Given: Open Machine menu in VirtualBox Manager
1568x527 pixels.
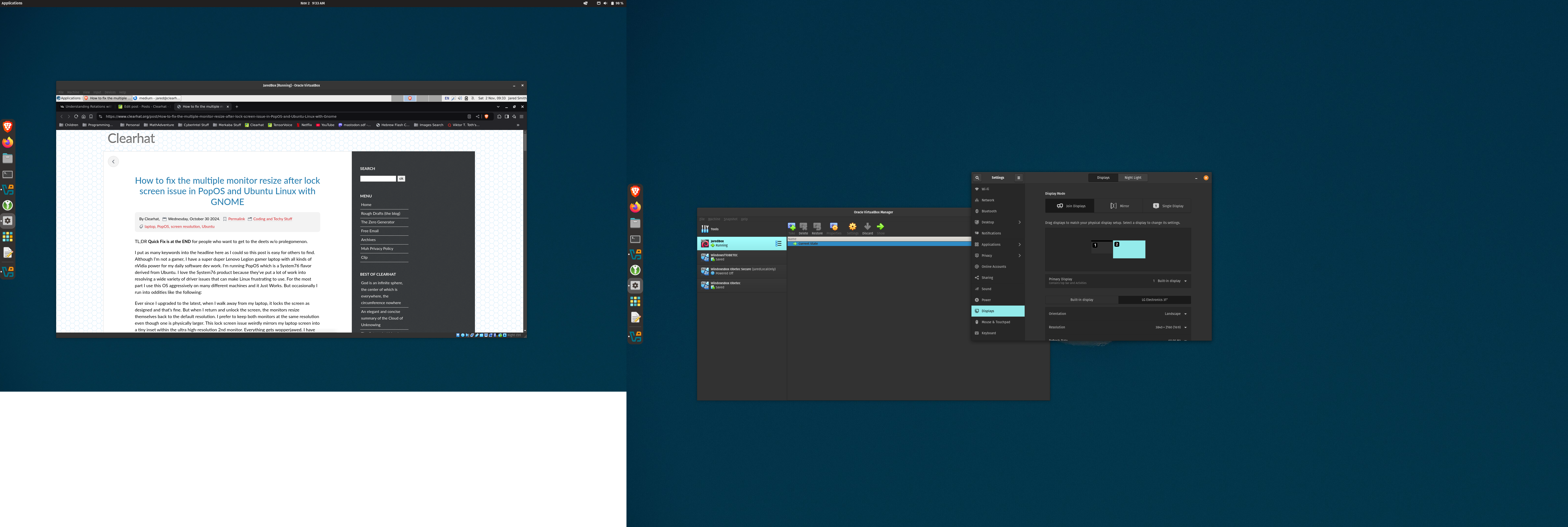Looking at the screenshot, I should coord(714,219).
